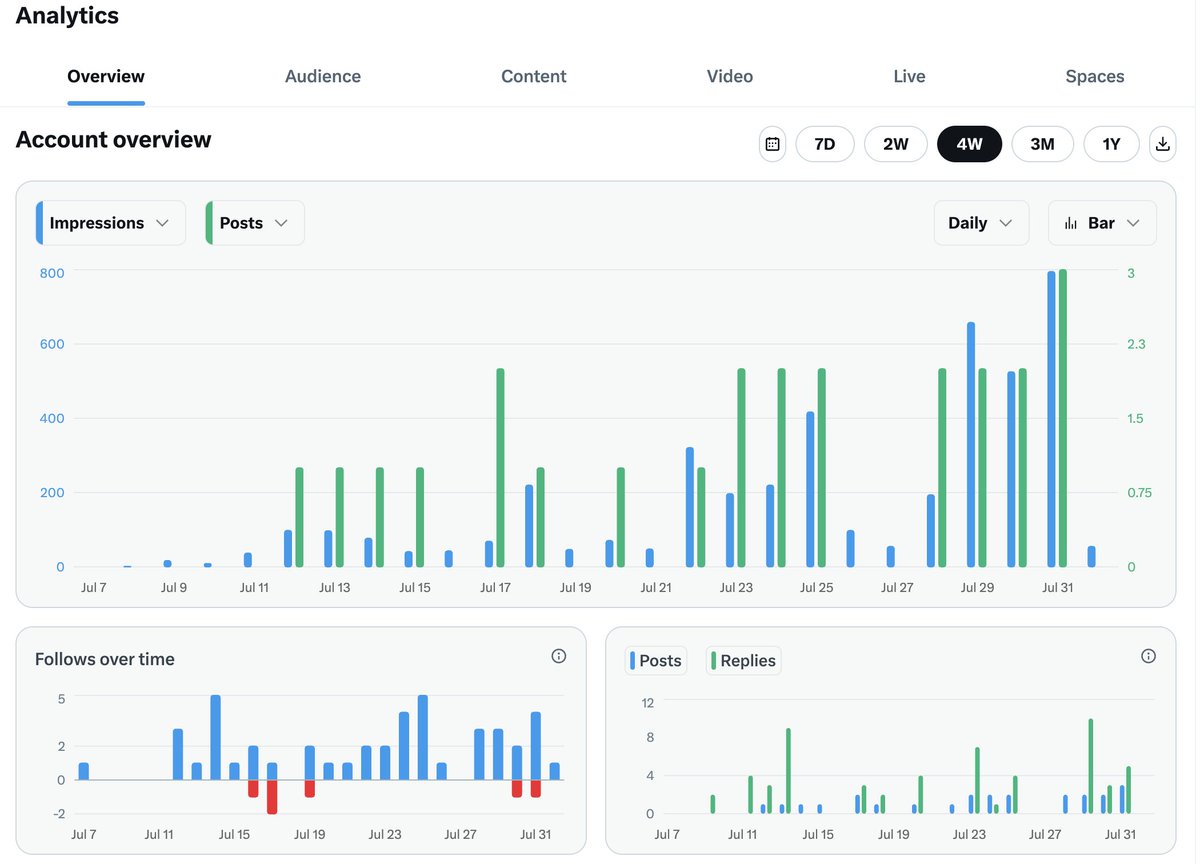Image resolution: width=1200 pixels, height=864 pixels.
Task: Click the Jul 25 label on main chart
Action: tap(817, 587)
